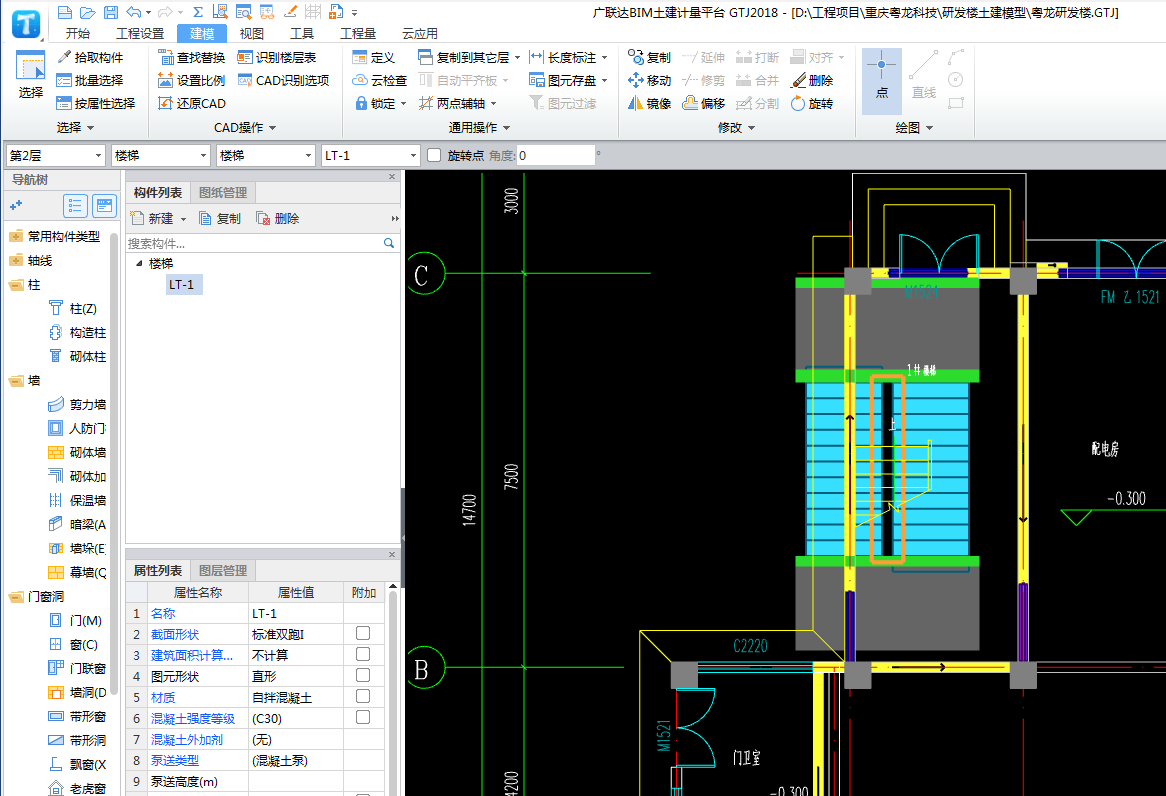This screenshot has width=1166, height=796.
Task: Click 复制 in component list toolbar
Action: point(220,219)
